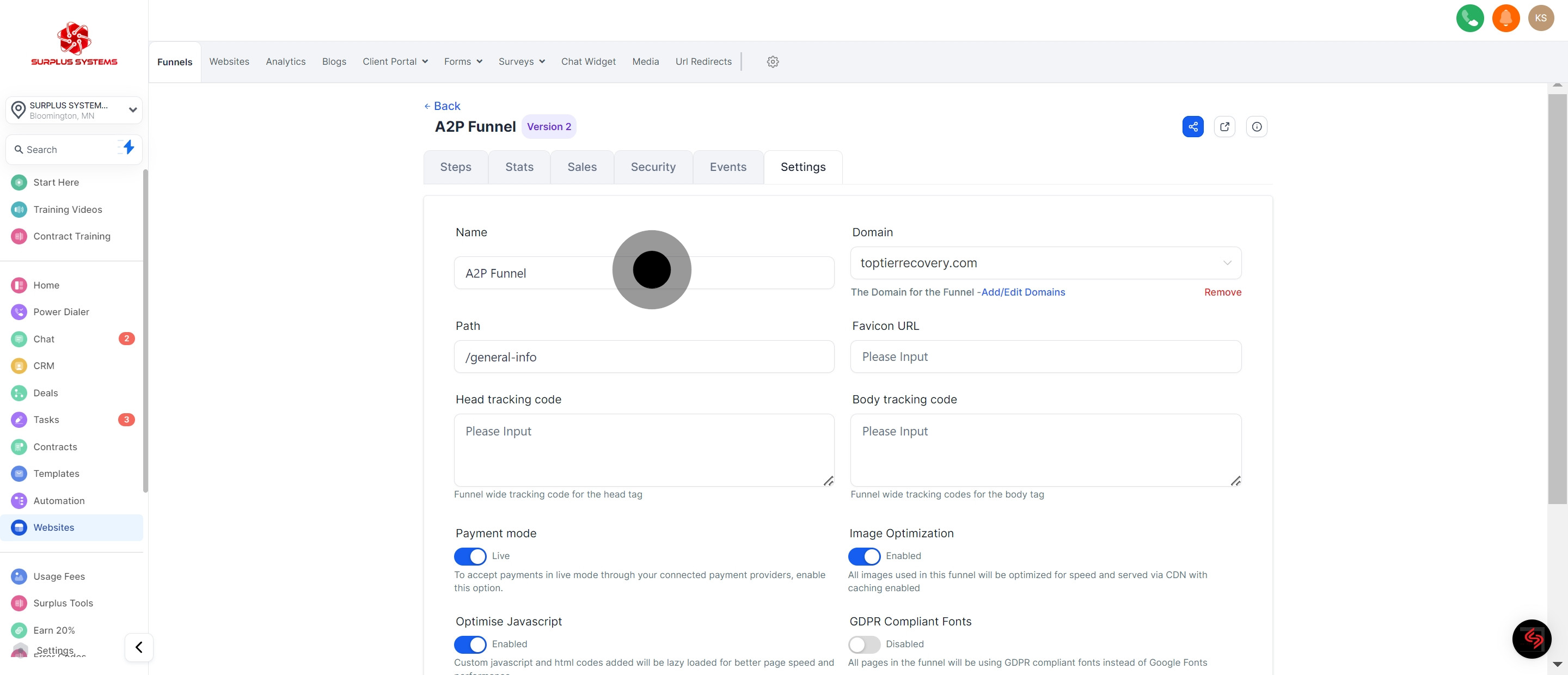
Task: Toggle the Payment mode Live switch
Action: point(470,556)
